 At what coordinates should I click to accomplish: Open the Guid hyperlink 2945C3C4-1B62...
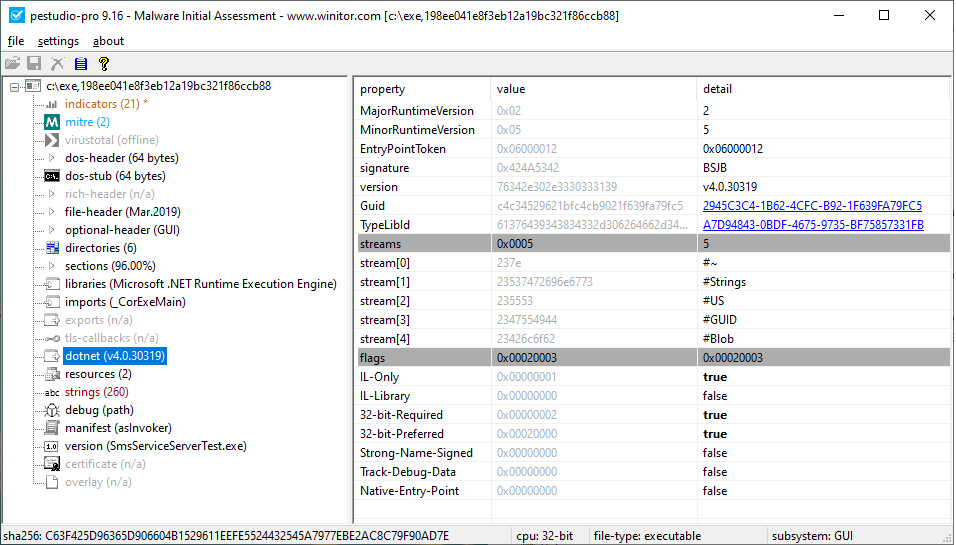point(812,206)
